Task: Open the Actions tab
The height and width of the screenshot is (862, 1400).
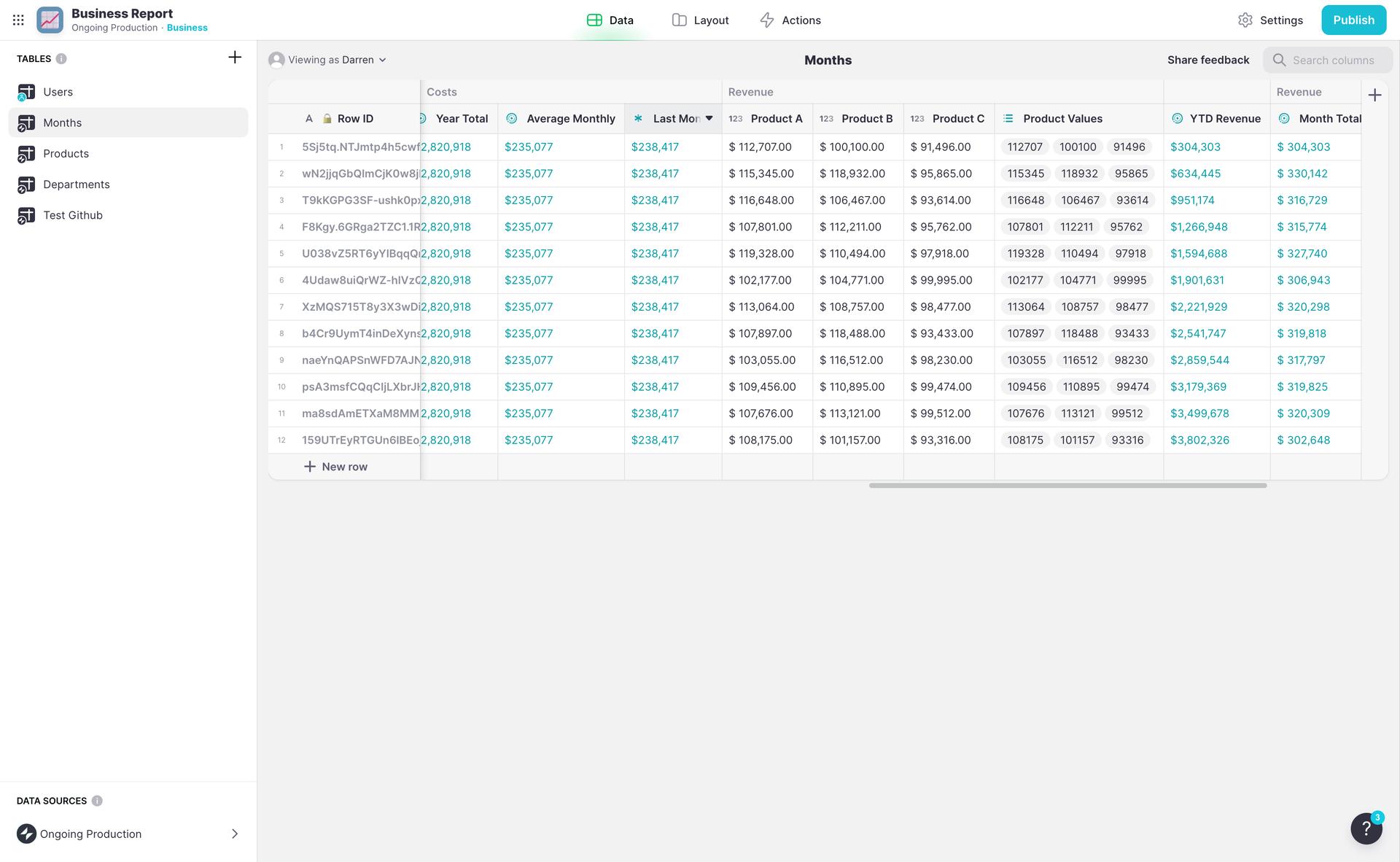Action: coord(790,20)
